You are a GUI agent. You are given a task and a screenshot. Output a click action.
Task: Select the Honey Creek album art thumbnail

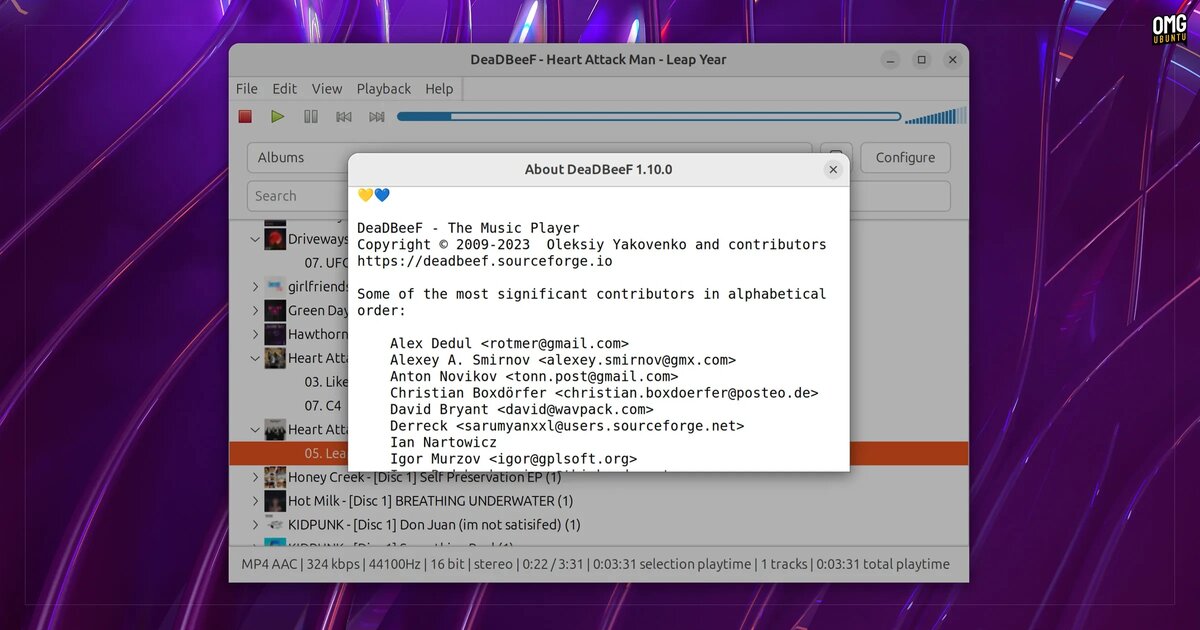coord(274,477)
